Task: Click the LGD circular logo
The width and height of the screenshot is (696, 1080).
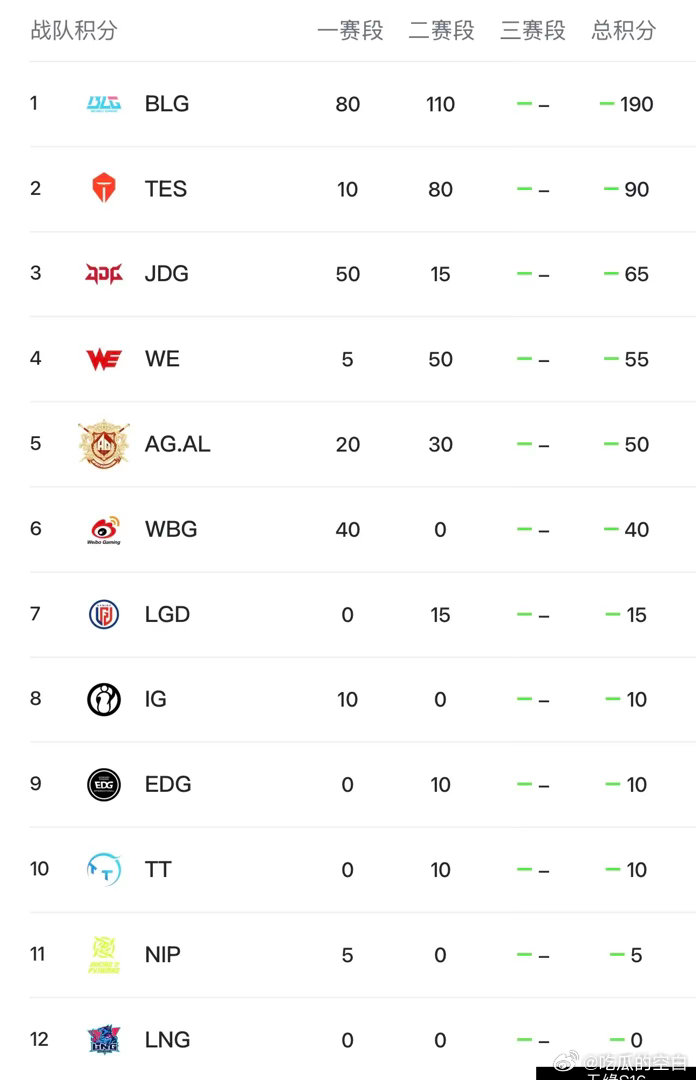Action: (104, 614)
